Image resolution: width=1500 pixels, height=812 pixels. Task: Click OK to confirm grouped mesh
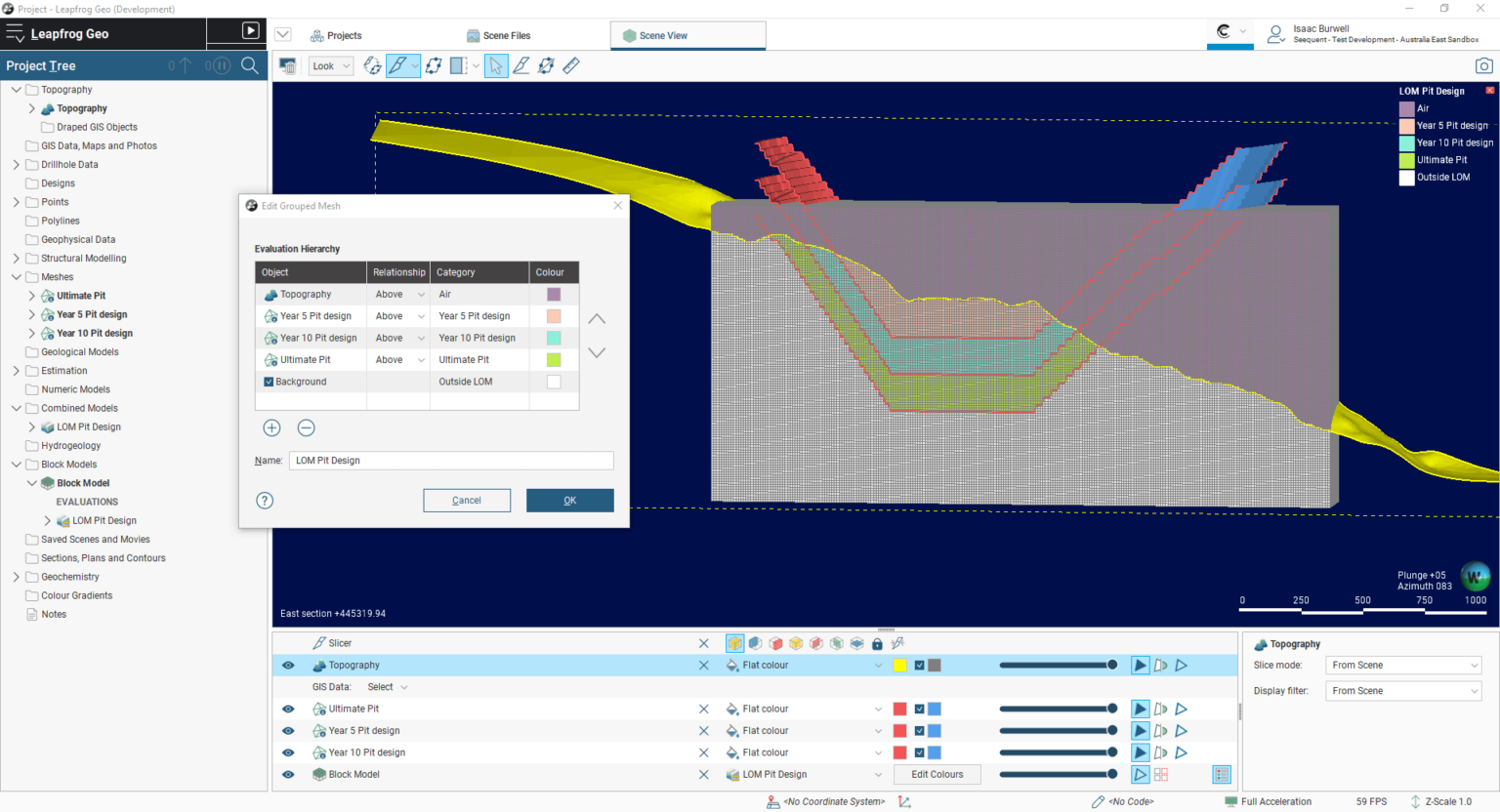(569, 501)
